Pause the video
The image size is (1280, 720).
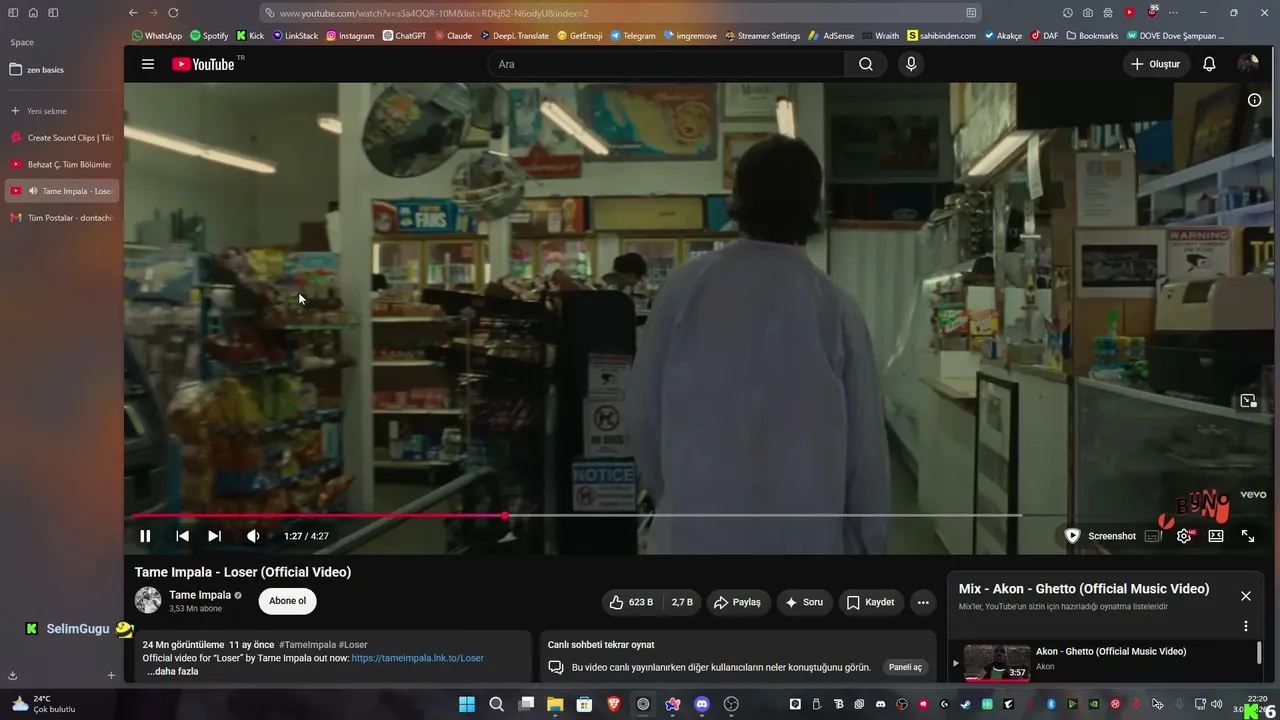pos(145,536)
